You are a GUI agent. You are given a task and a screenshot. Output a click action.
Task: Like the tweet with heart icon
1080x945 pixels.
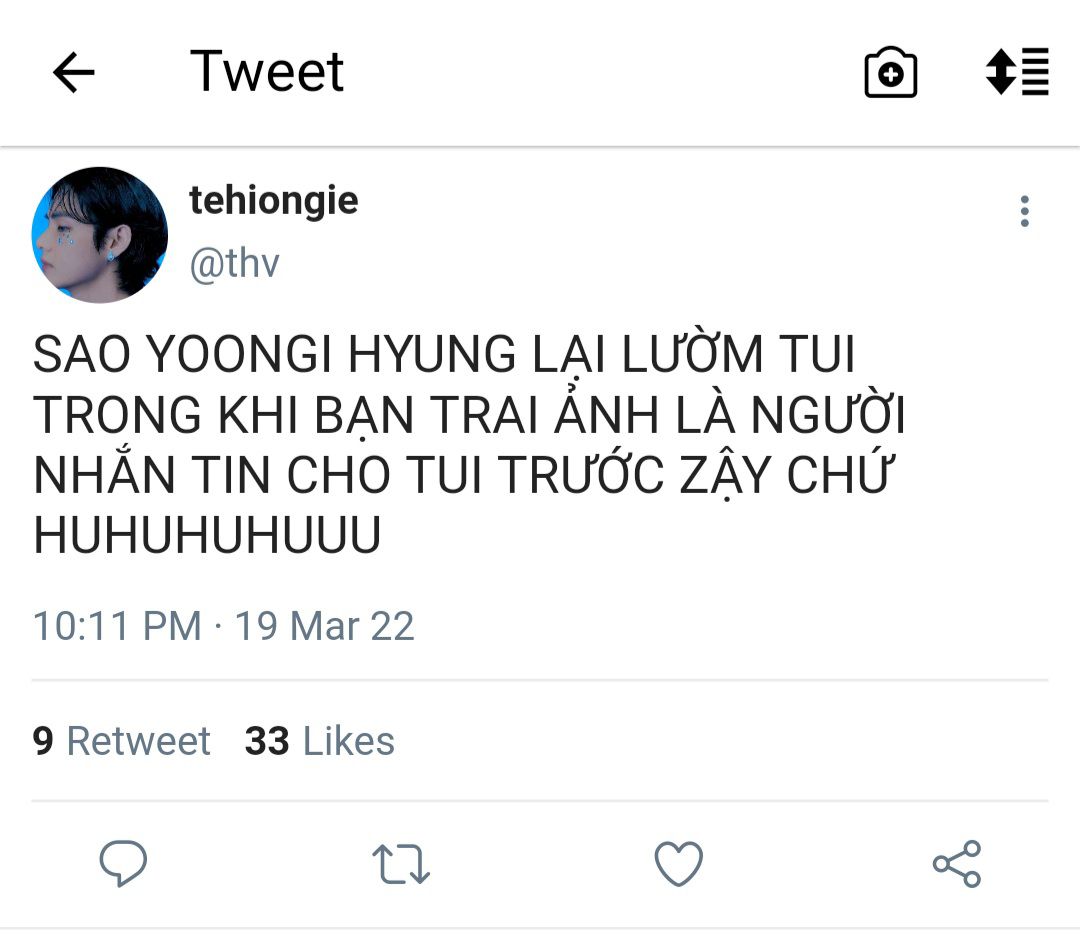coord(678,863)
